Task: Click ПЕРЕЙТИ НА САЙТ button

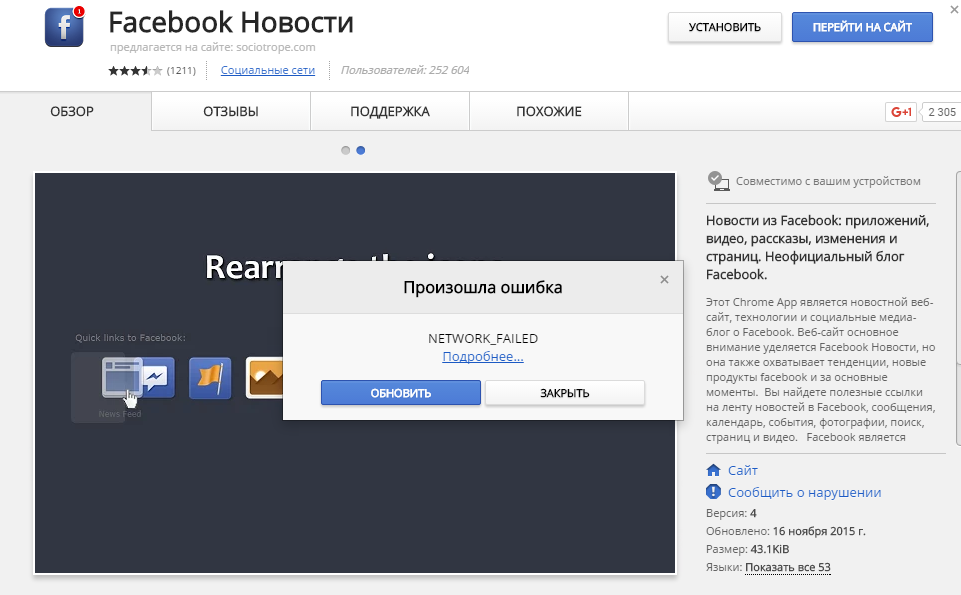Action: (862, 28)
